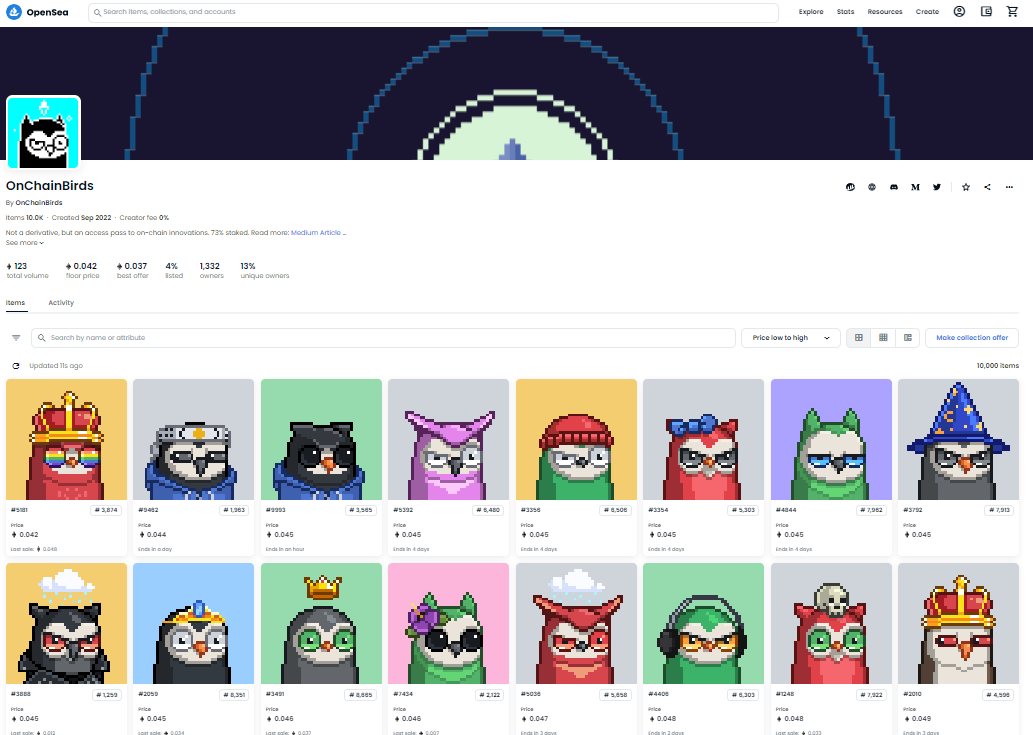Open the Etherscan chart icon link
This screenshot has height=735, width=1033.
pyautogui.click(x=851, y=187)
